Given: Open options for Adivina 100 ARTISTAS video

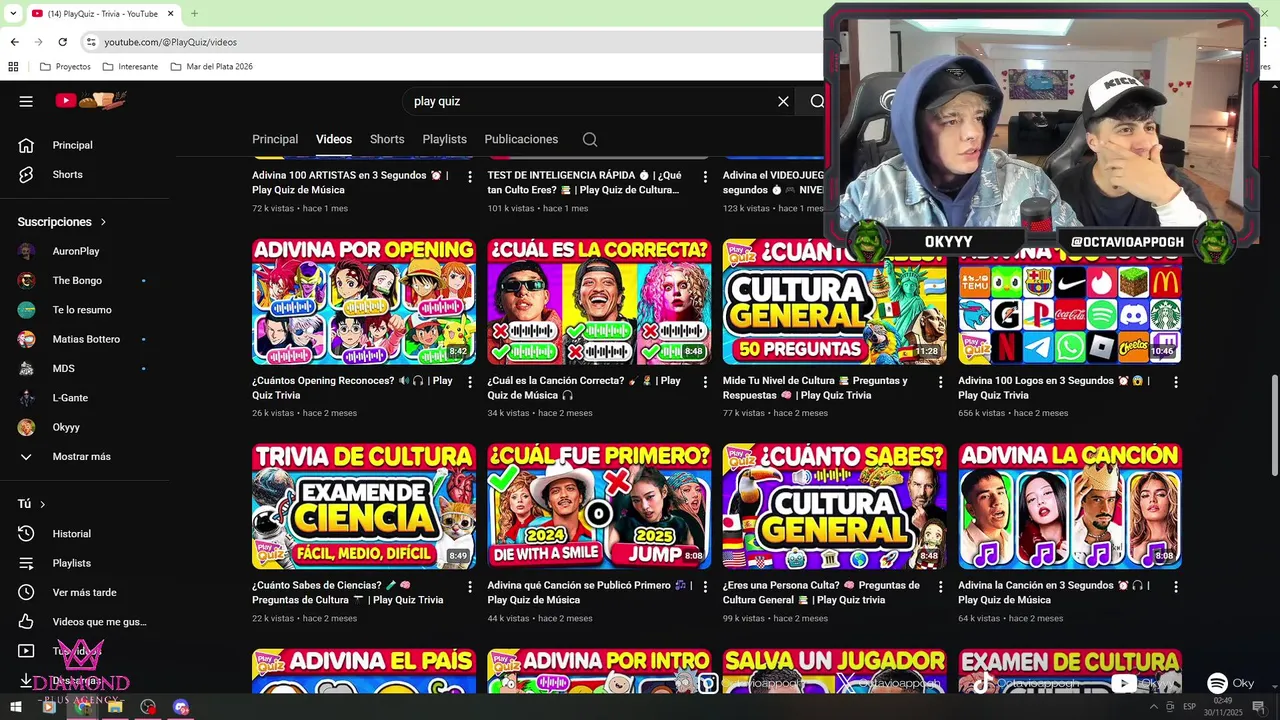Looking at the screenshot, I should [470, 176].
